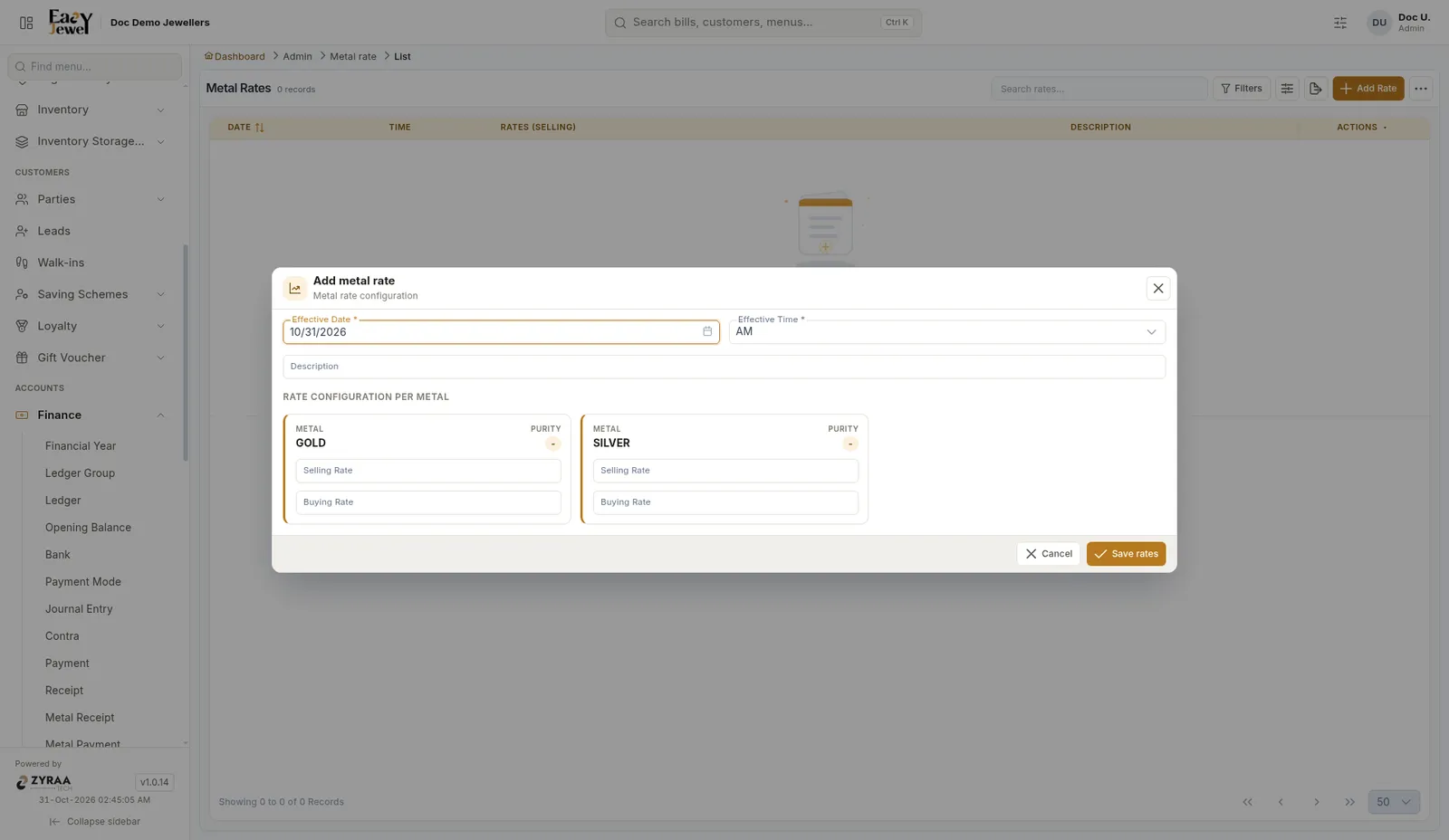
Task: Click the Gold purity badge
Action: click(552, 444)
